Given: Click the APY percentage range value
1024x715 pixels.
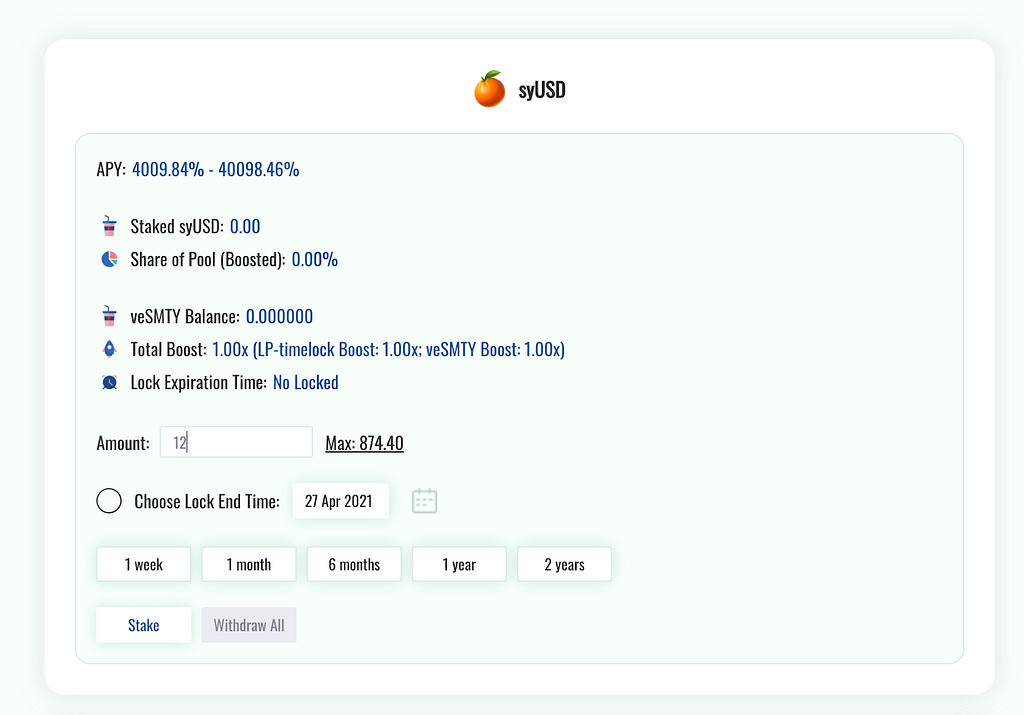Looking at the screenshot, I should coord(216,169).
